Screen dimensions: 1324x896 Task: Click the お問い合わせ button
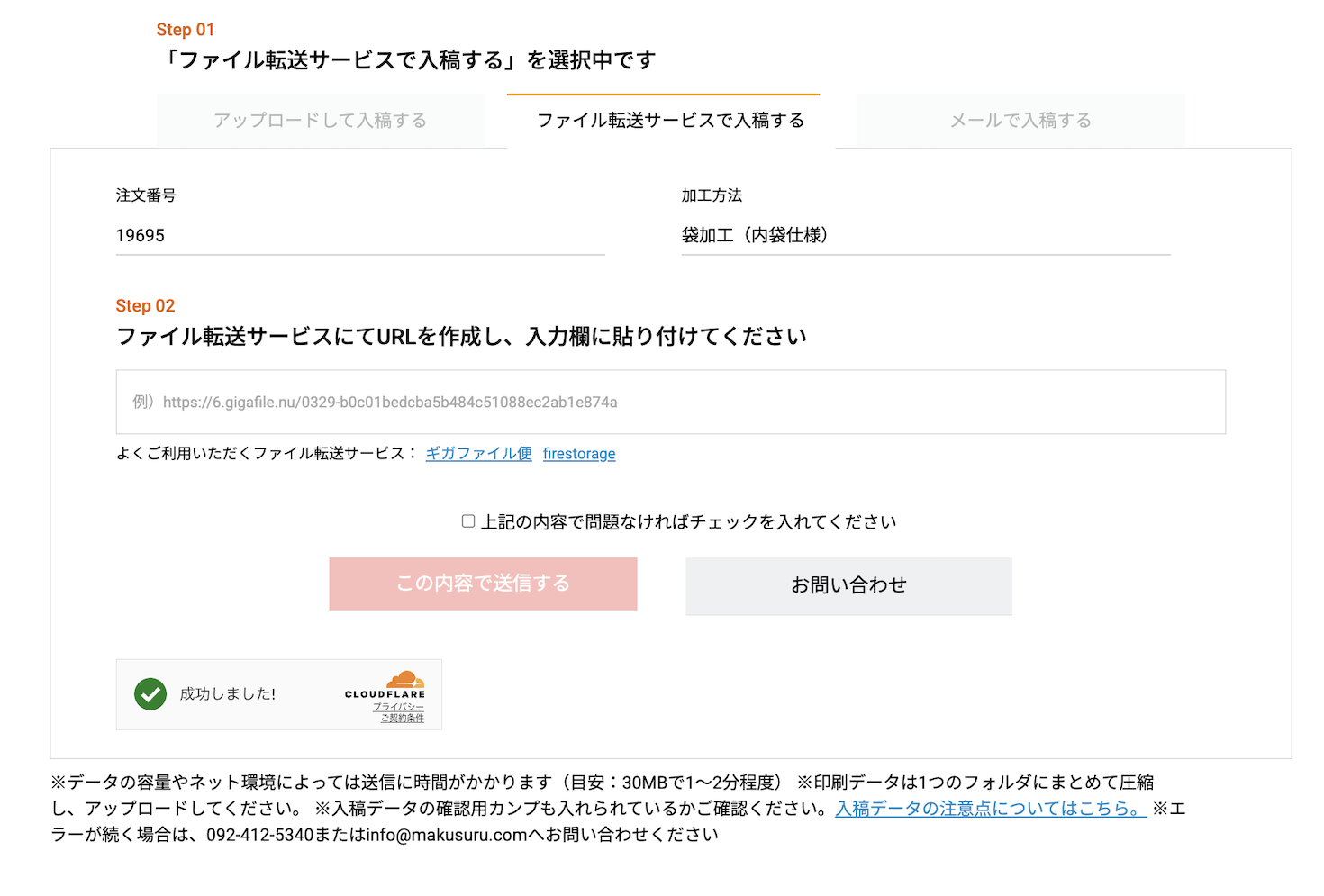point(848,585)
